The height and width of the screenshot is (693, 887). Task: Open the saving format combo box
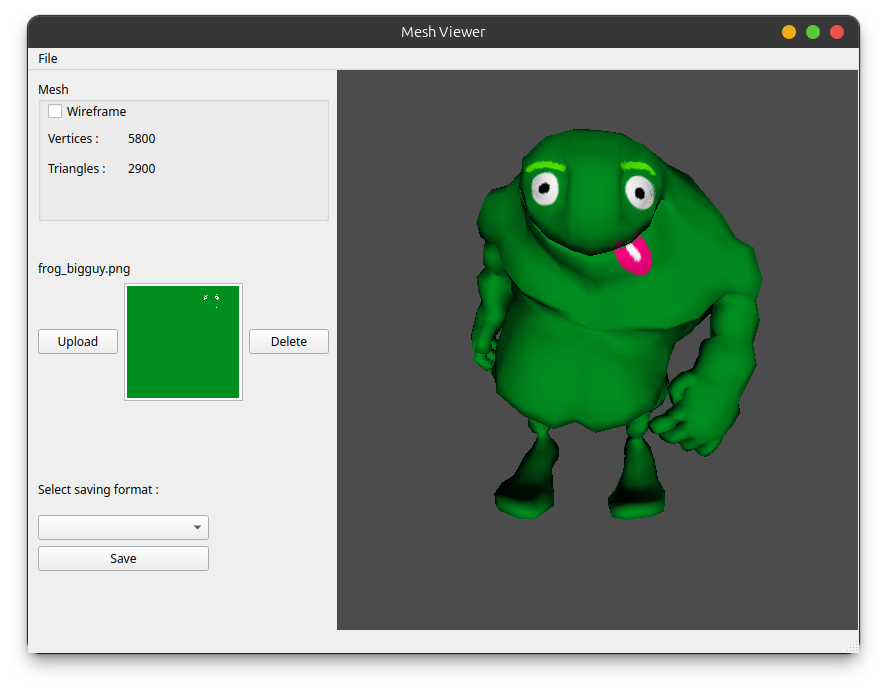pos(115,528)
